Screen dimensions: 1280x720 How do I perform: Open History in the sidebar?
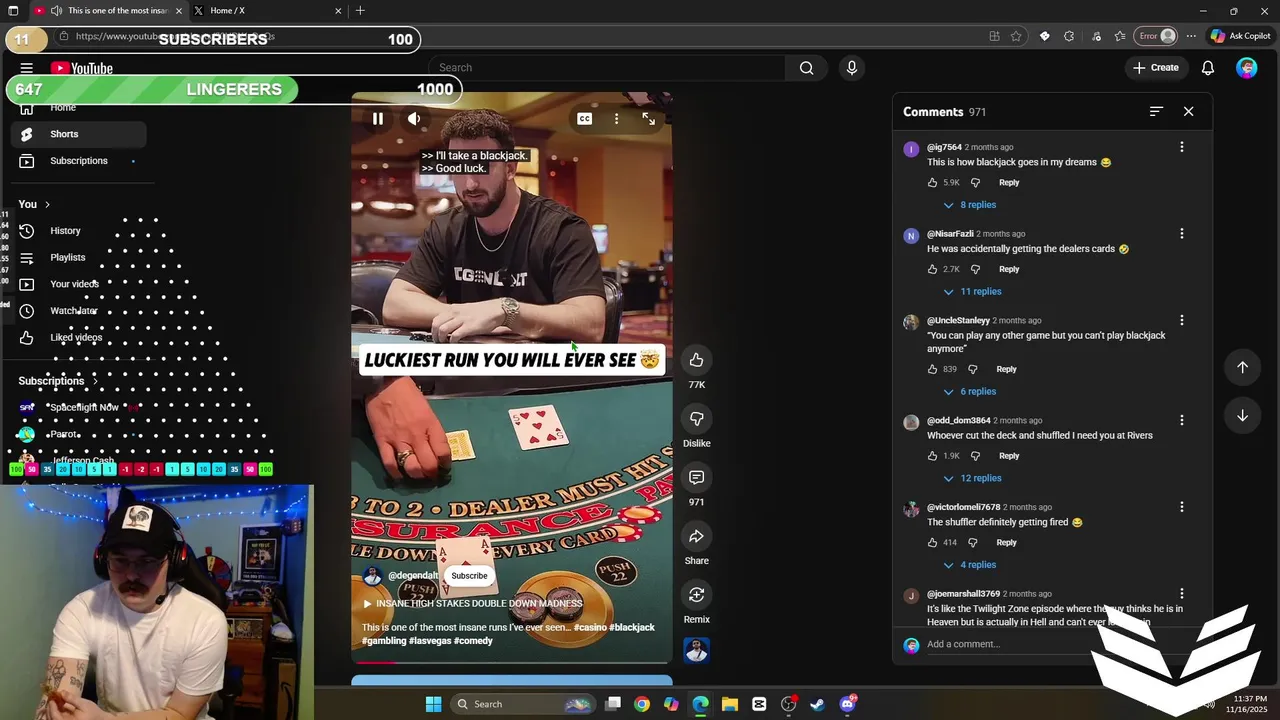point(78,231)
